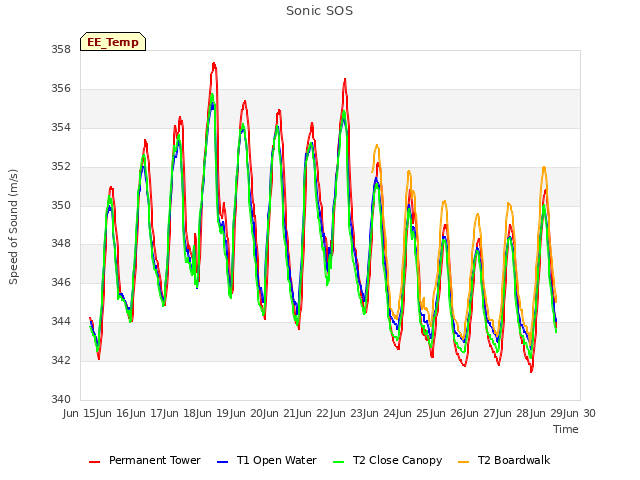Toggle the T2 Close Canopy legend entry
Image resolution: width=640 pixels, height=480 pixels.
388,460
